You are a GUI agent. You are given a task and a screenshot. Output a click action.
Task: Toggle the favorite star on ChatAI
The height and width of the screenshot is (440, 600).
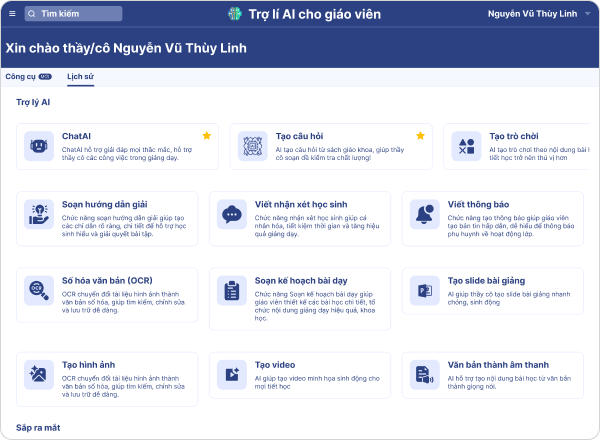click(x=206, y=135)
